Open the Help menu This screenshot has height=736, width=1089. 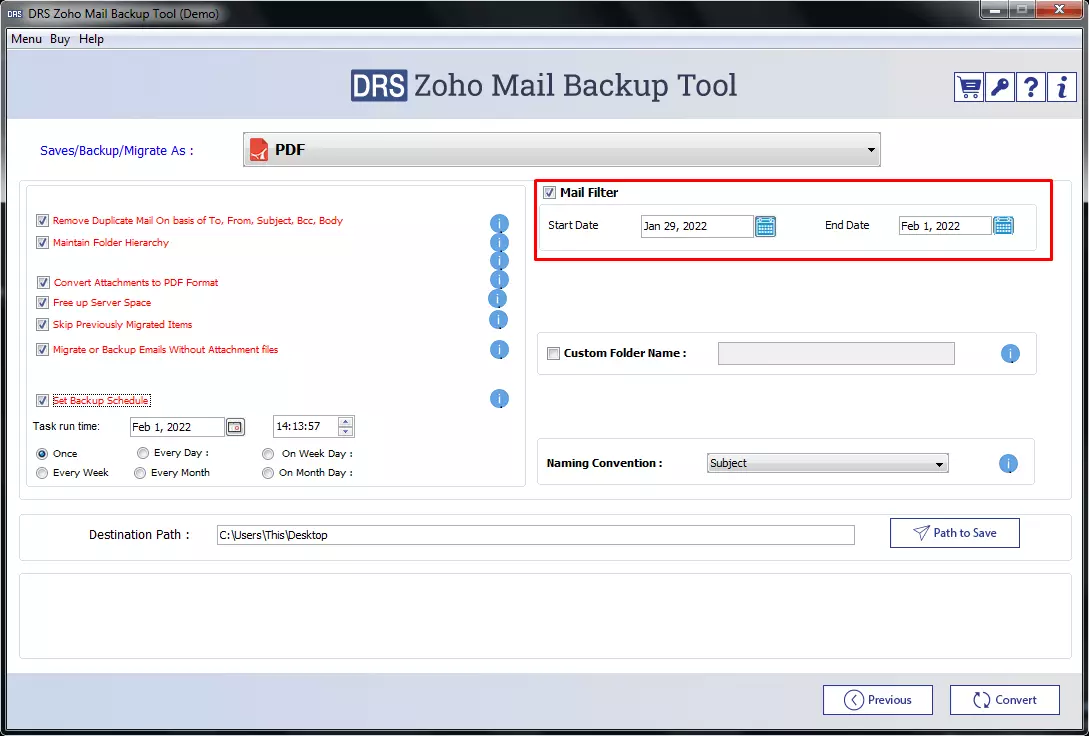pyautogui.click(x=91, y=40)
